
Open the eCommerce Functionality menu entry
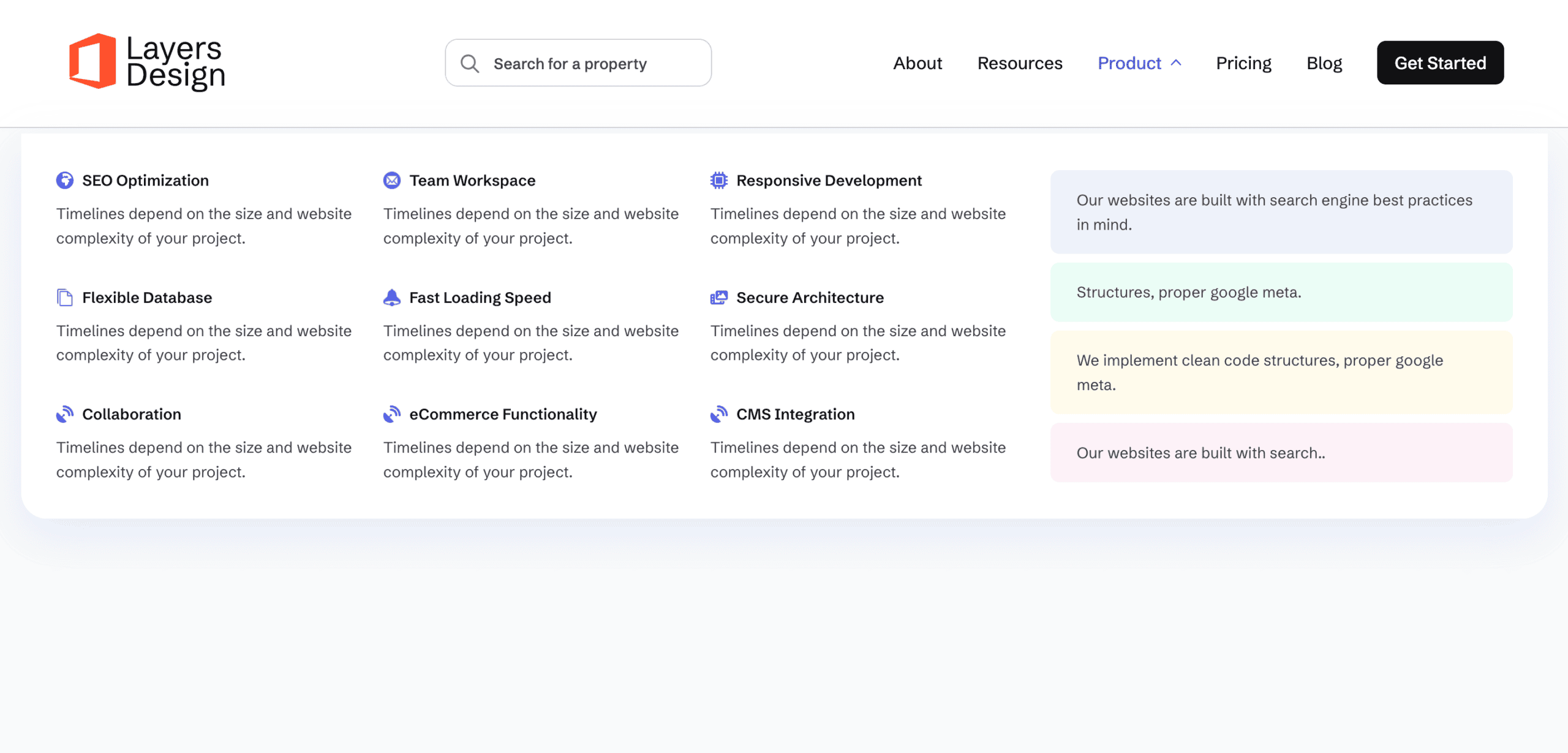pos(502,414)
